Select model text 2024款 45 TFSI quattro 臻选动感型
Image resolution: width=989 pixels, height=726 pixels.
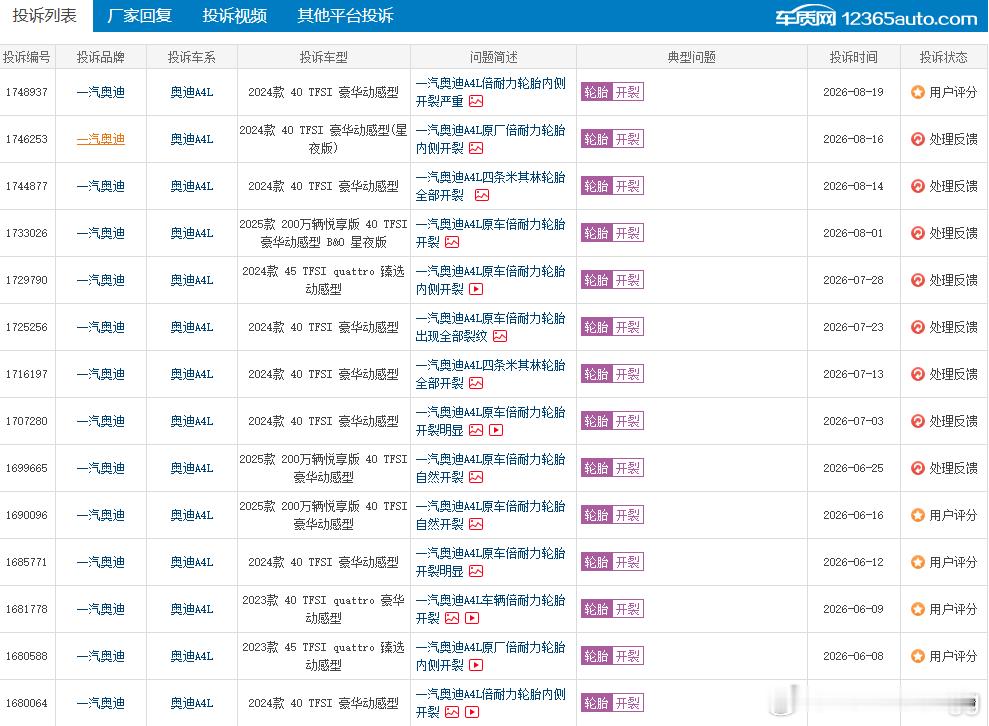click(x=324, y=280)
